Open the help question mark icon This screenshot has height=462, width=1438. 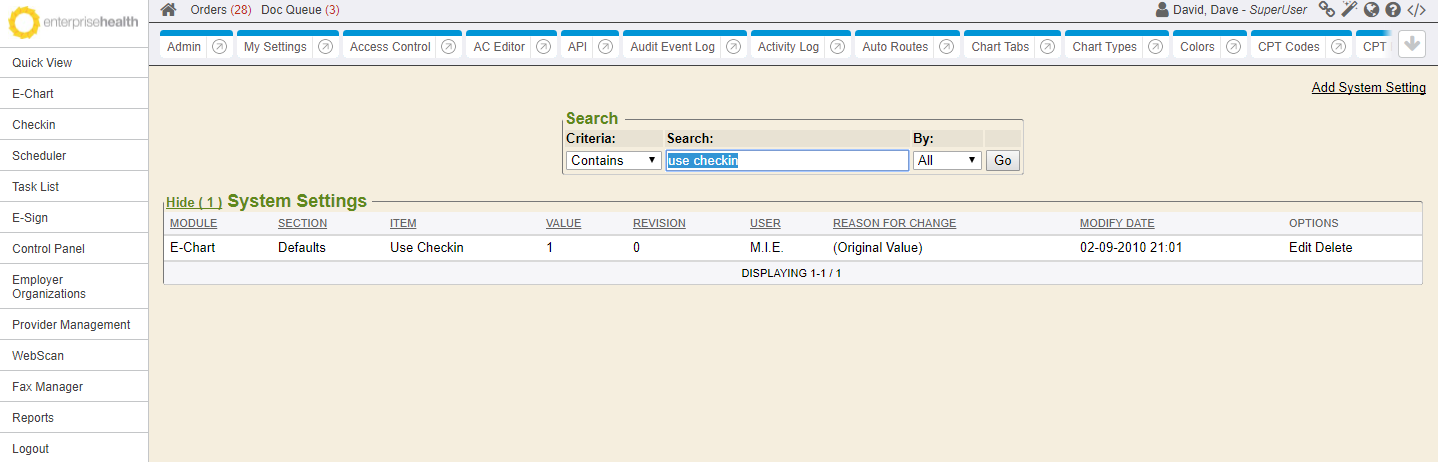pos(1392,9)
